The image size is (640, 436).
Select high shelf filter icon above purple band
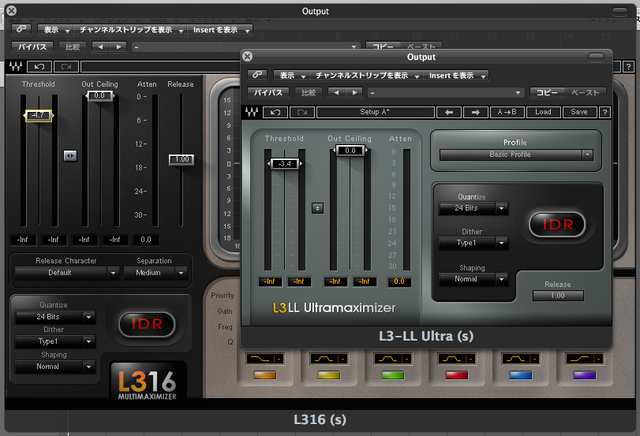tap(584, 358)
